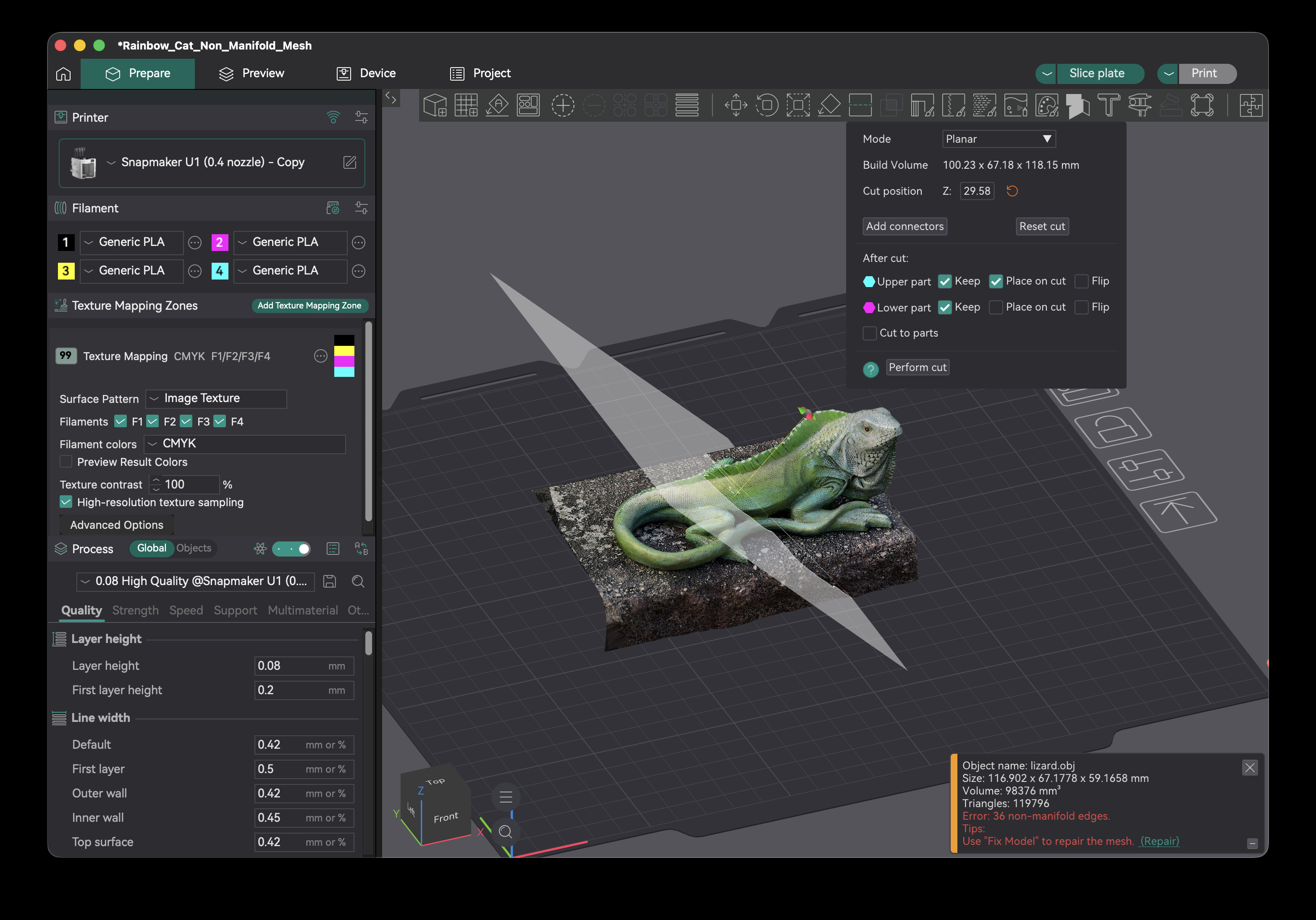Select the Measure caliper tool
This screenshot has width=1316, height=920.
tap(1140, 105)
